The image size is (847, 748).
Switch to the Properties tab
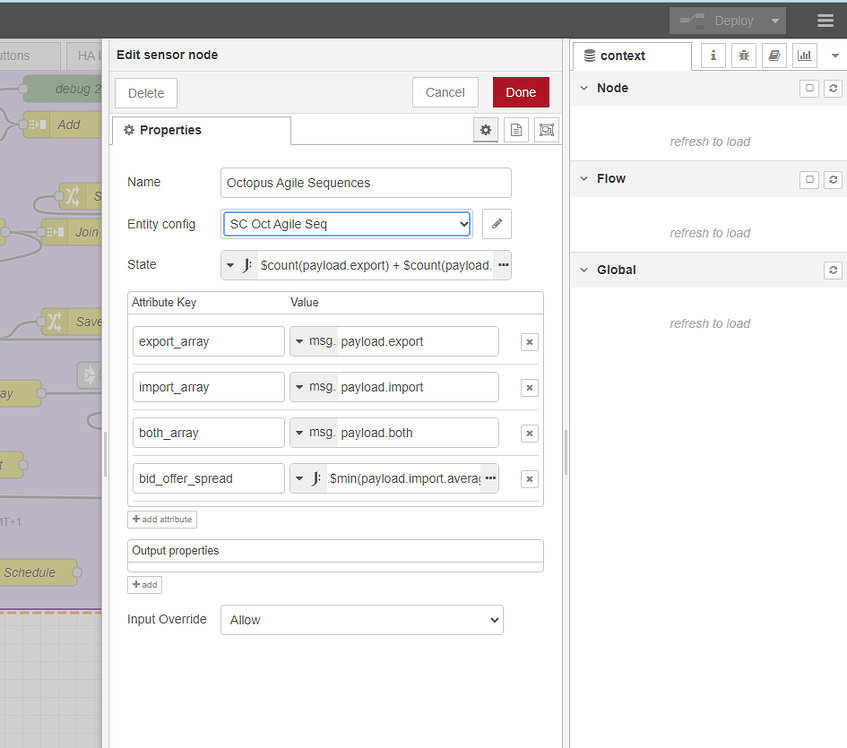tap(200, 130)
